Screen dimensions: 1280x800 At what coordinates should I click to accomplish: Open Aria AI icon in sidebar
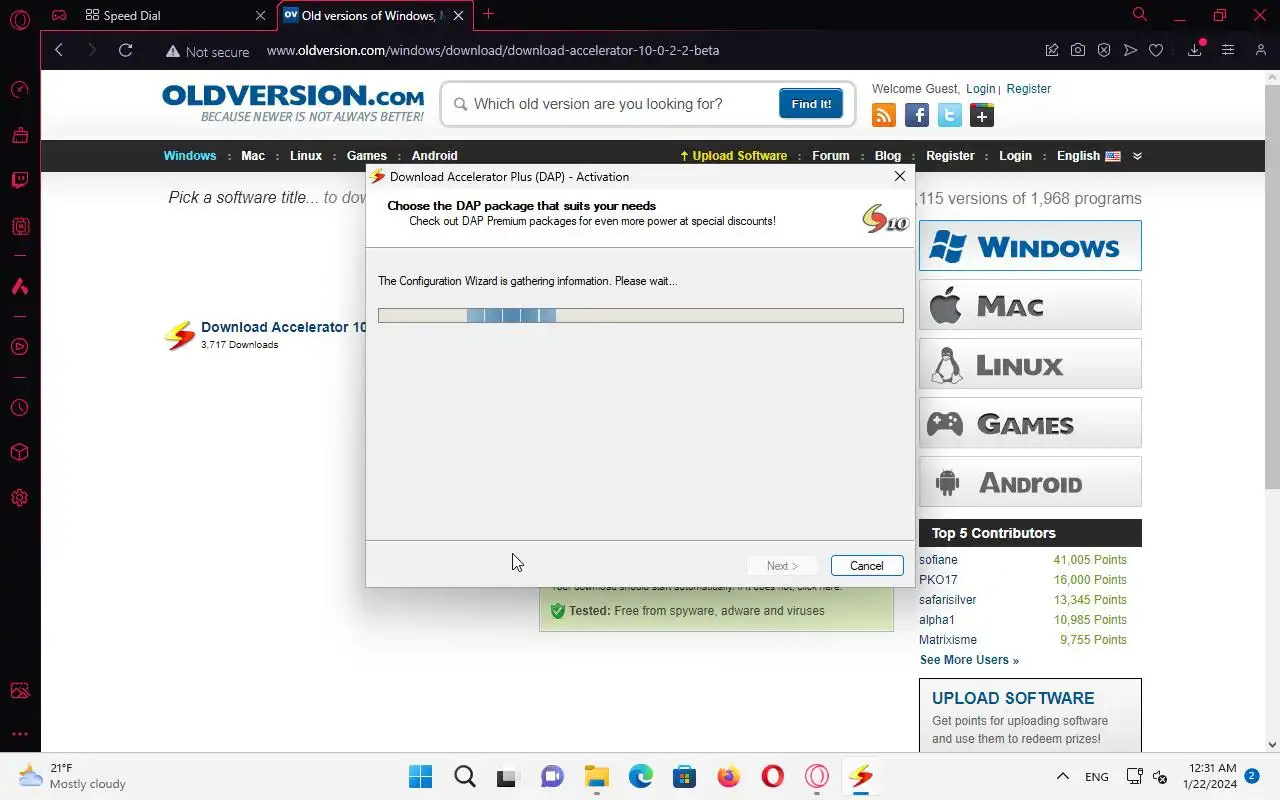[x=20, y=286]
